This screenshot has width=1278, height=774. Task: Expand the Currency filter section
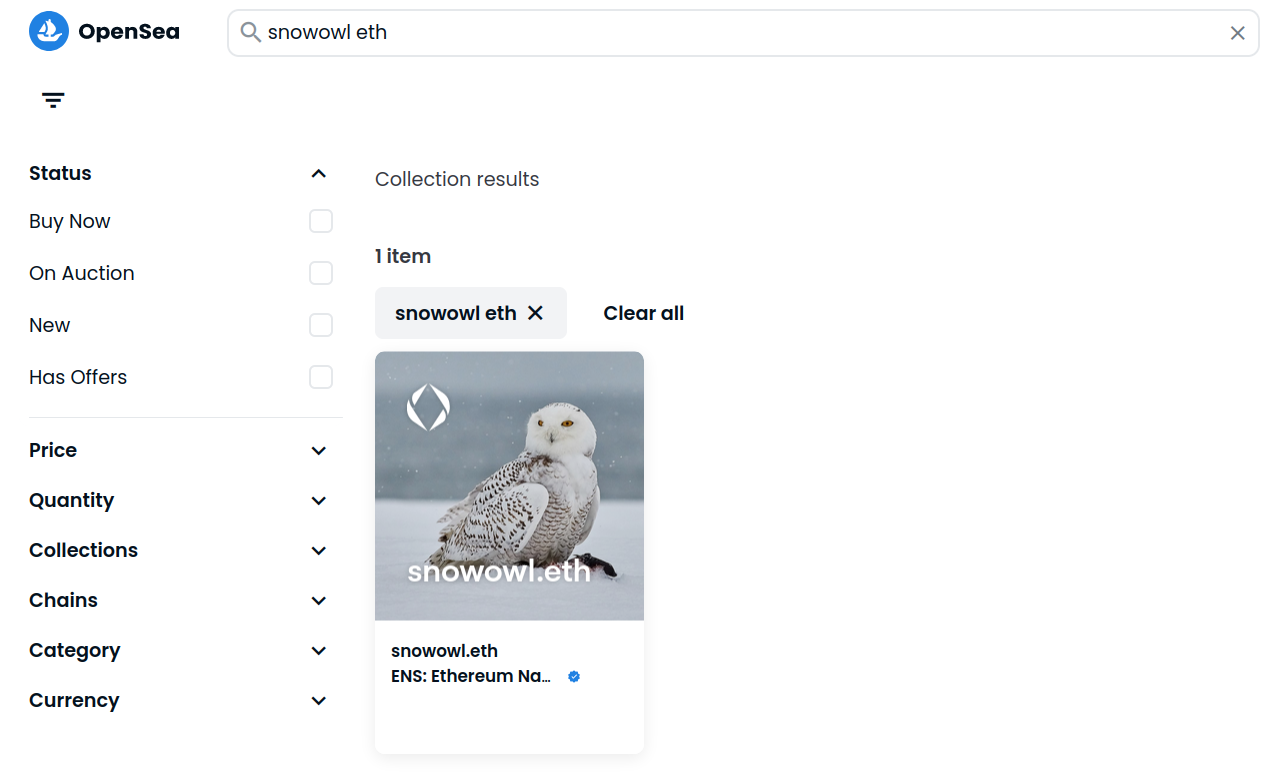click(319, 701)
